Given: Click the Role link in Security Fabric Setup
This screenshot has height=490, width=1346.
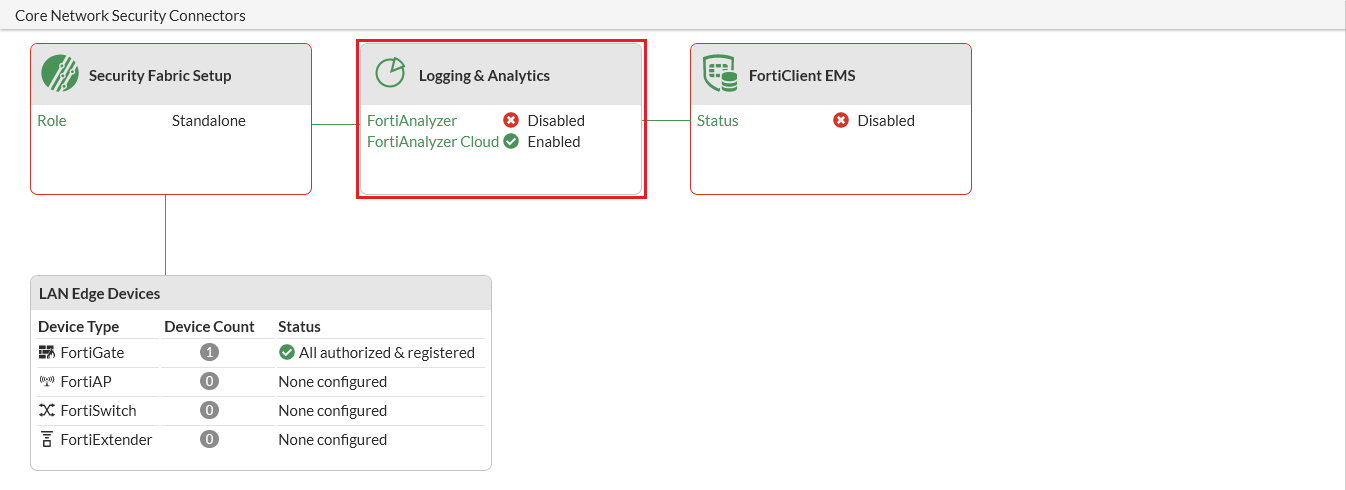Looking at the screenshot, I should (x=52, y=121).
